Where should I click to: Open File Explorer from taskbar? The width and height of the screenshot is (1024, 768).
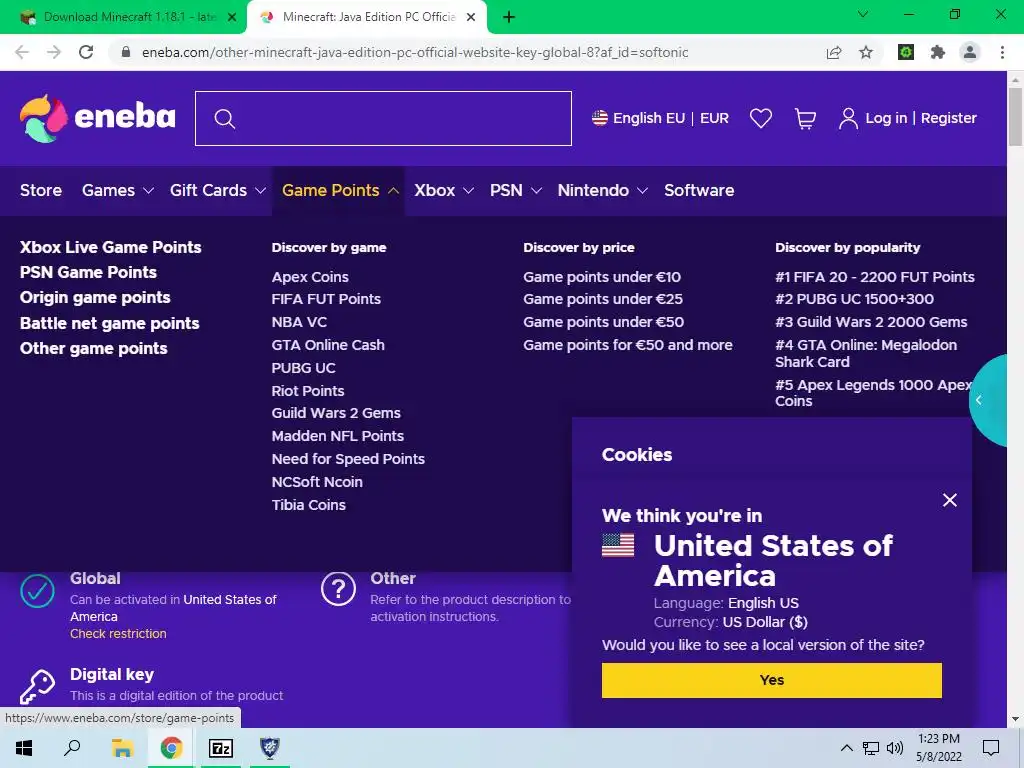point(122,748)
